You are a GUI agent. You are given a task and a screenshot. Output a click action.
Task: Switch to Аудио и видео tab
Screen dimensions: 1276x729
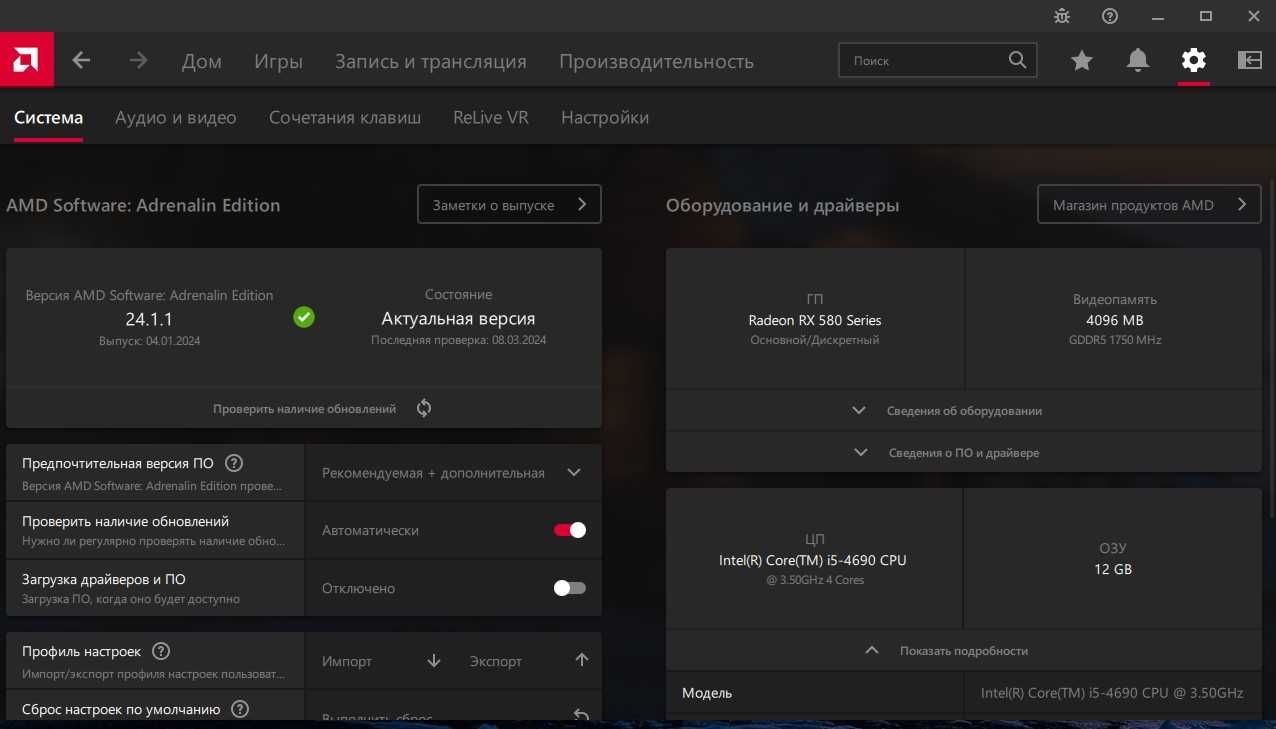tap(176, 117)
